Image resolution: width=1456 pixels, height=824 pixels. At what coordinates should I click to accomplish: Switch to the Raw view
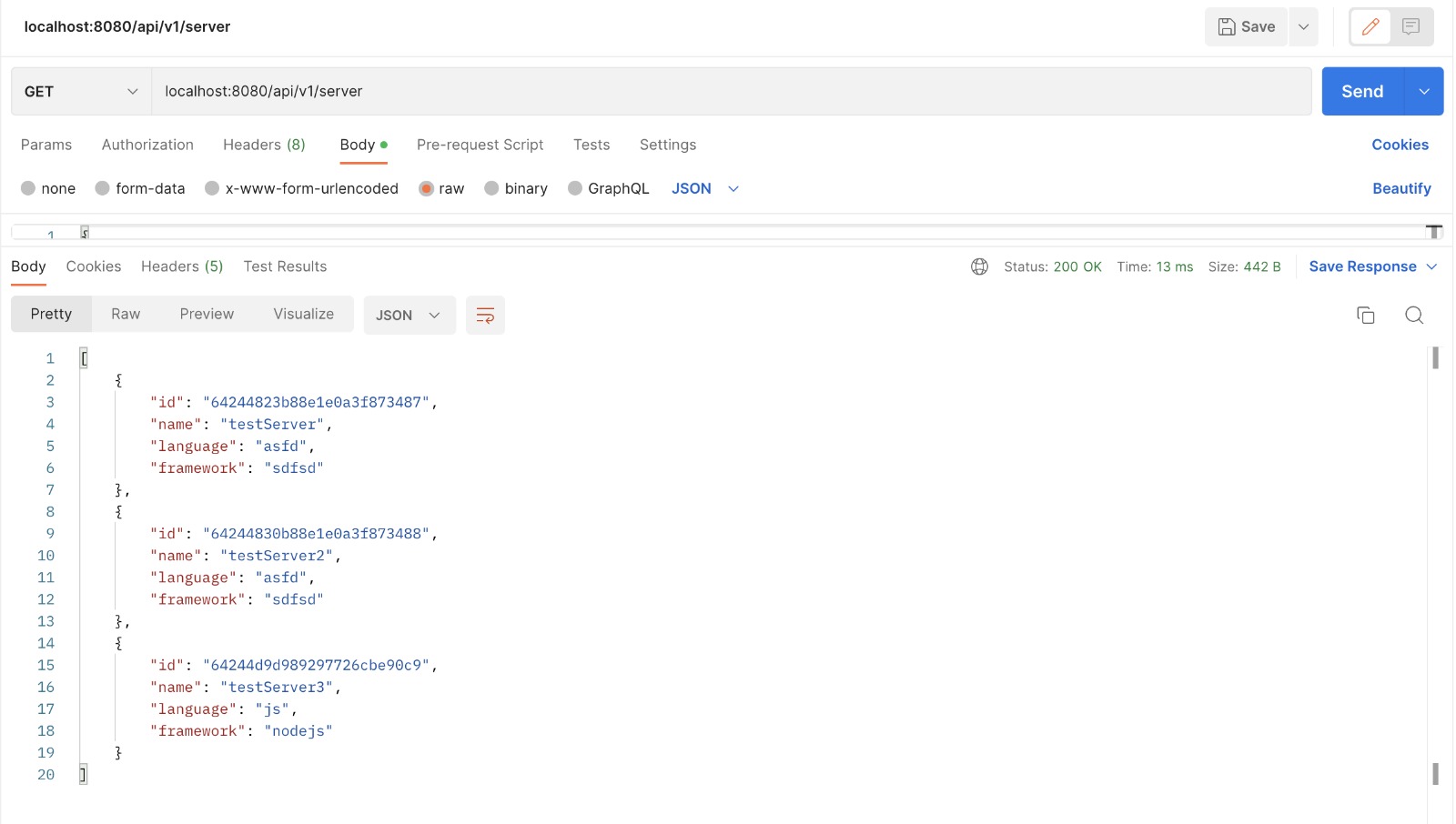click(x=126, y=314)
